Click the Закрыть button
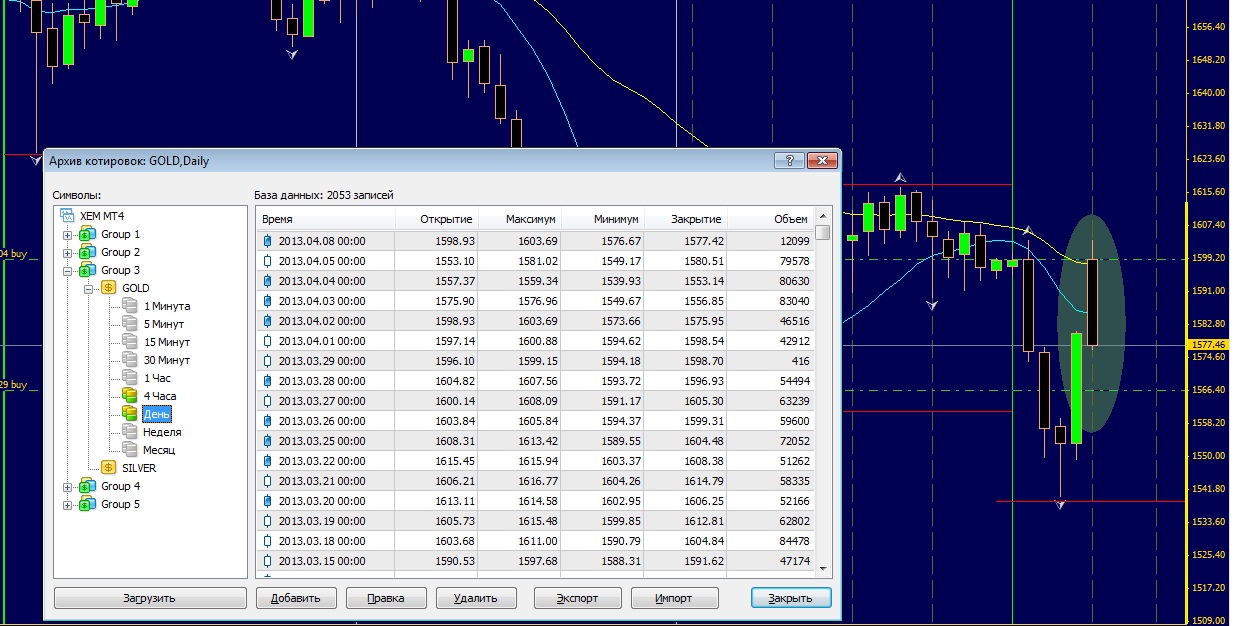 click(791, 598)
